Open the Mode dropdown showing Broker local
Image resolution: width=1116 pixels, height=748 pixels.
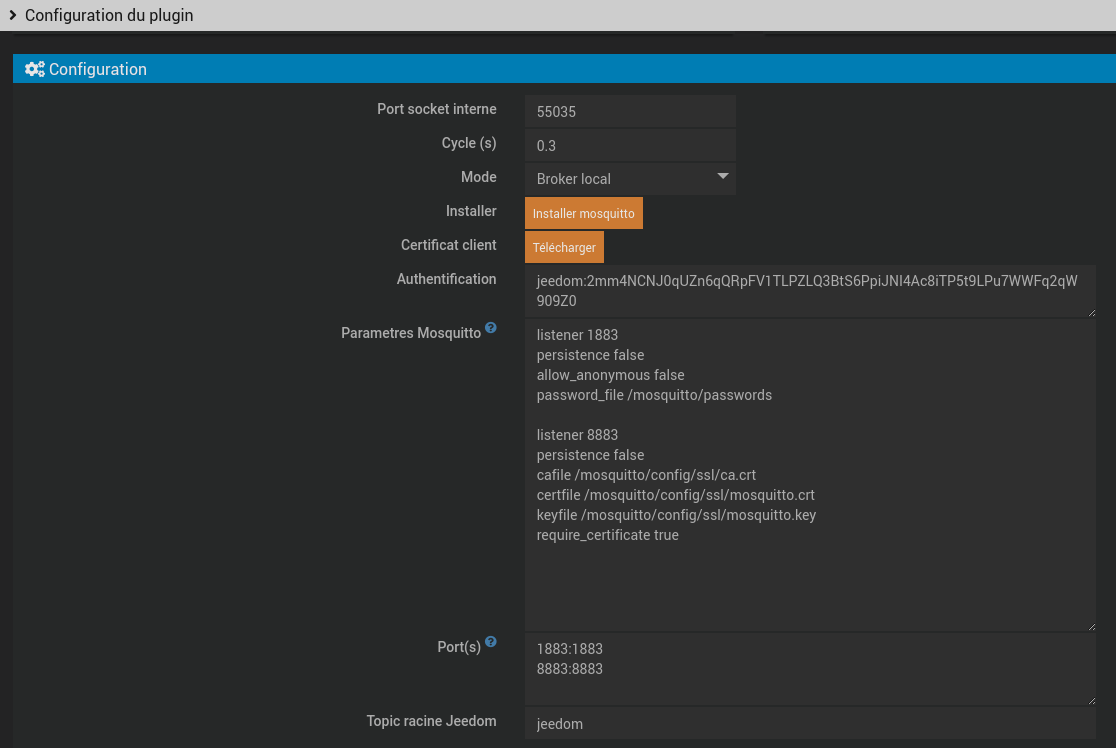coord(630,179)
